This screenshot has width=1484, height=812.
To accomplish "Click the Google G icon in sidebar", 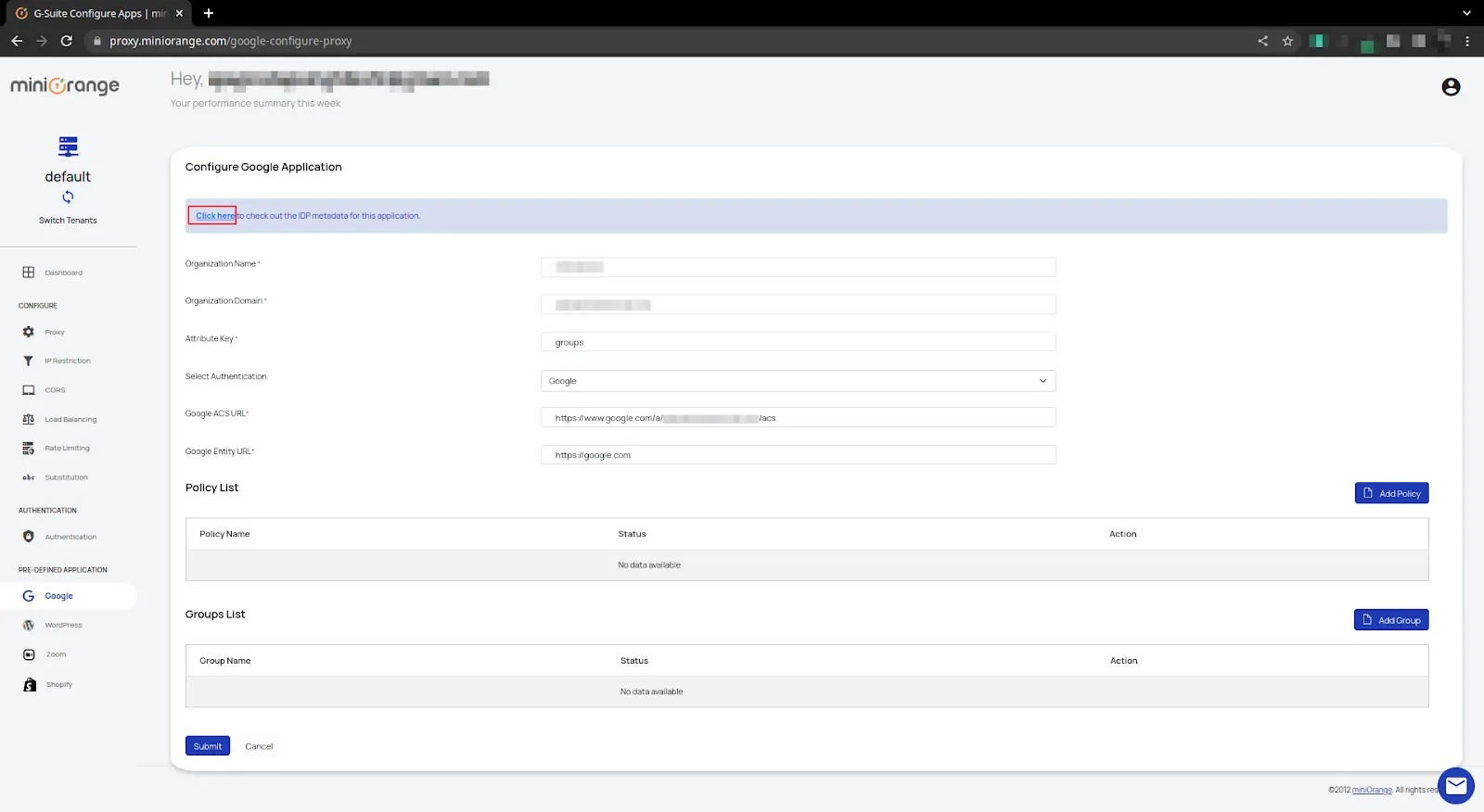I will coord(29,596).
